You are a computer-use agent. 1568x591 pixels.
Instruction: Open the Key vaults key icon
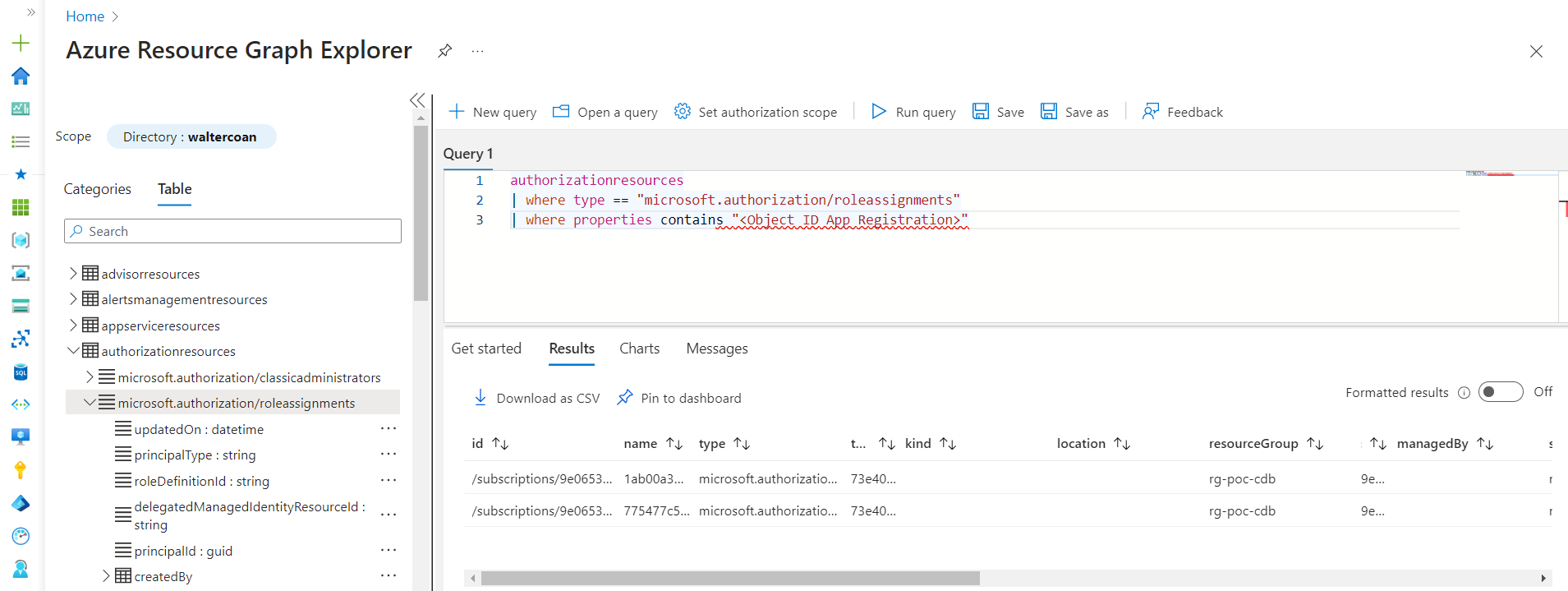(21, 470)
